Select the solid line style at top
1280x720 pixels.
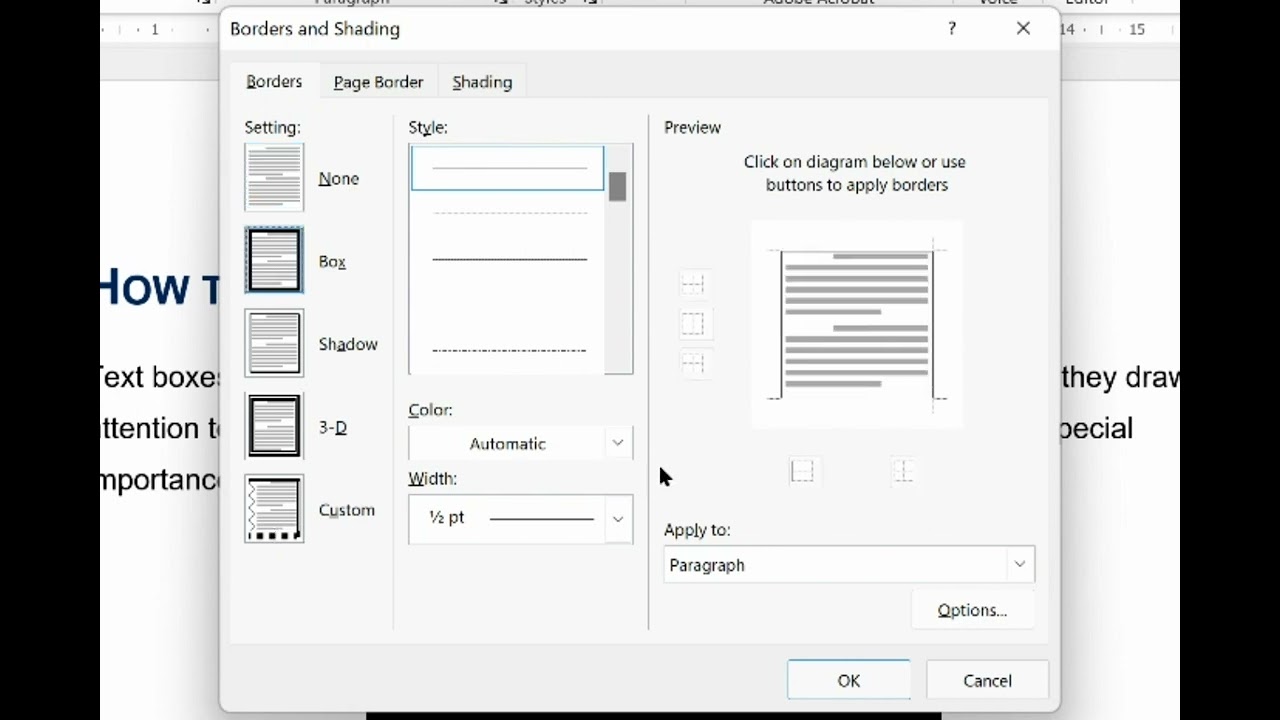pos(508,168)
